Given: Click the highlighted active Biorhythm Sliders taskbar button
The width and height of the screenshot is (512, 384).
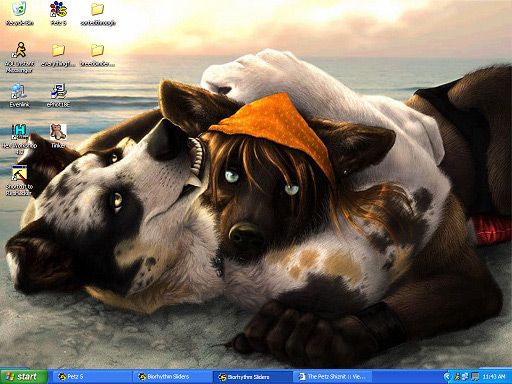Looking at the screenshot, I should click(253, 377).
